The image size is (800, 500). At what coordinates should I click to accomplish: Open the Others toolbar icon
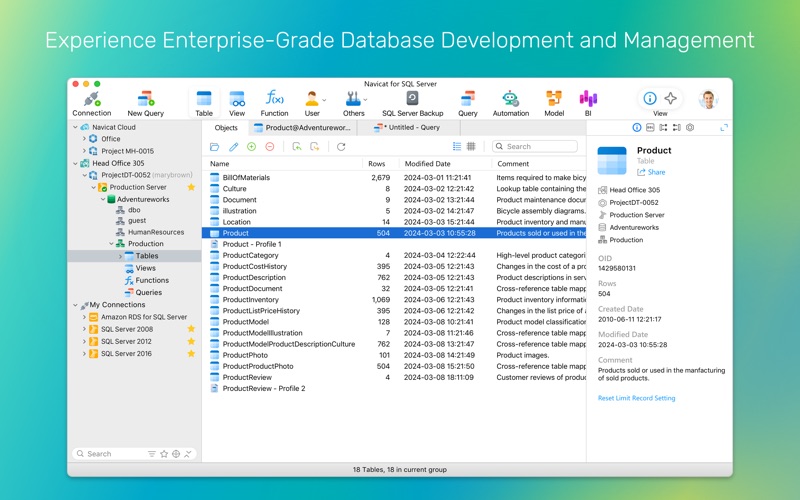(354, 104)
